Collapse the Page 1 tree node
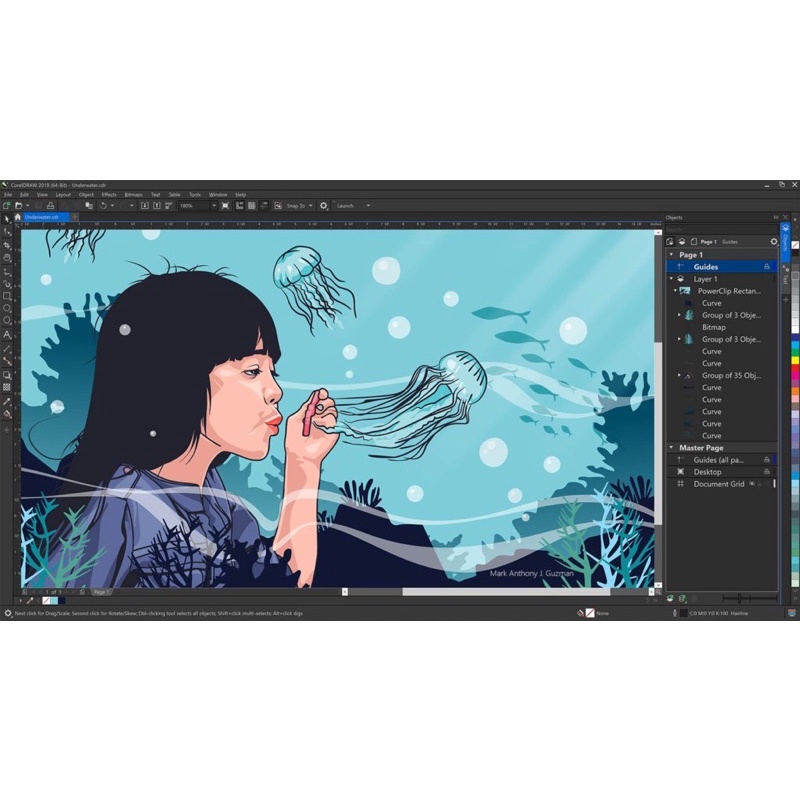Screen dimensions: 800x800 pos(671,254)
